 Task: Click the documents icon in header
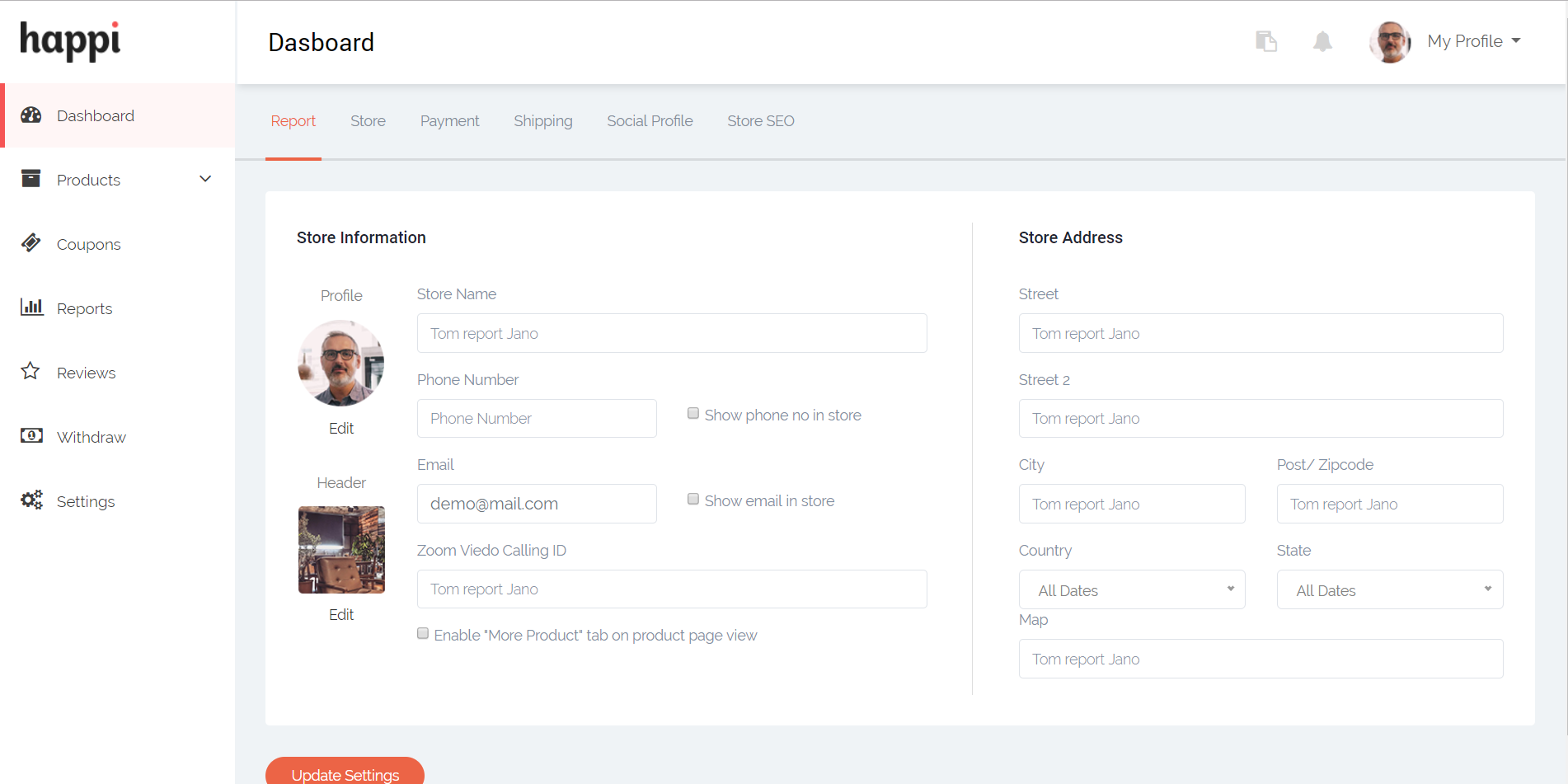pos(1266,41)
